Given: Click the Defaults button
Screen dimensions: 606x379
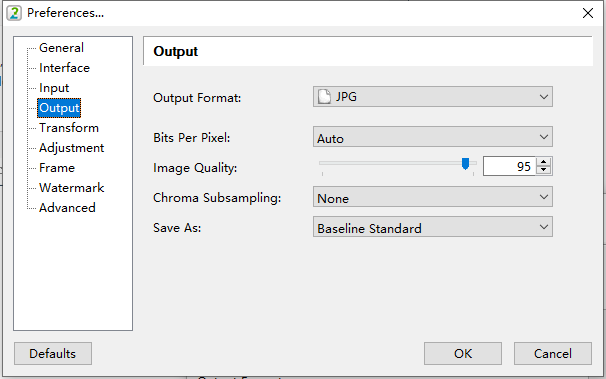Looking at the screenshot, I should (x=53, y=354).
